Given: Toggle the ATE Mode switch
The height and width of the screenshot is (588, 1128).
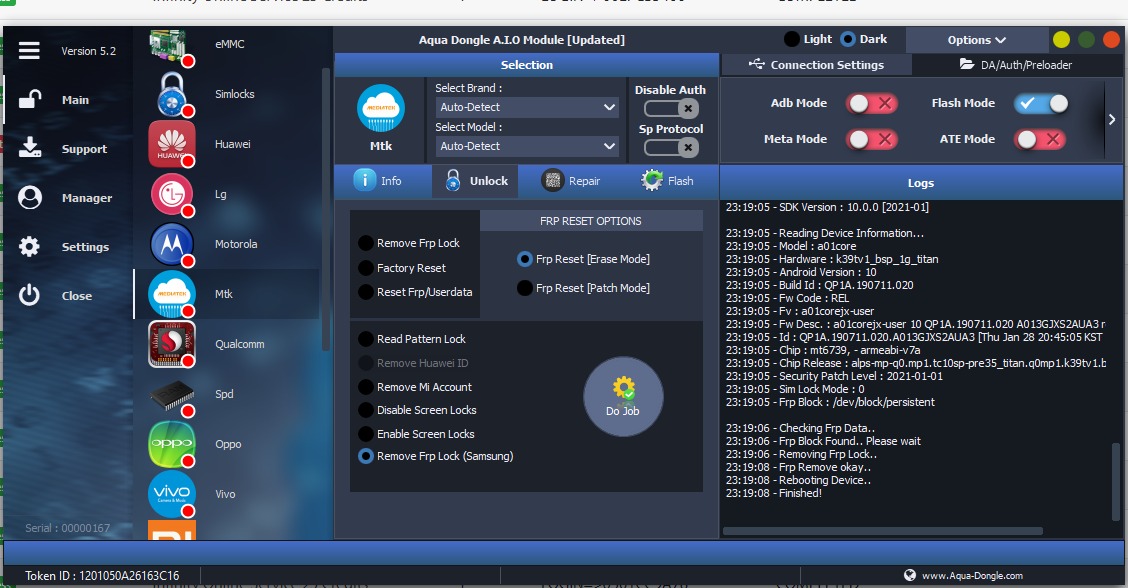Looking at the screenshot, I should [x=1040, y=139].
